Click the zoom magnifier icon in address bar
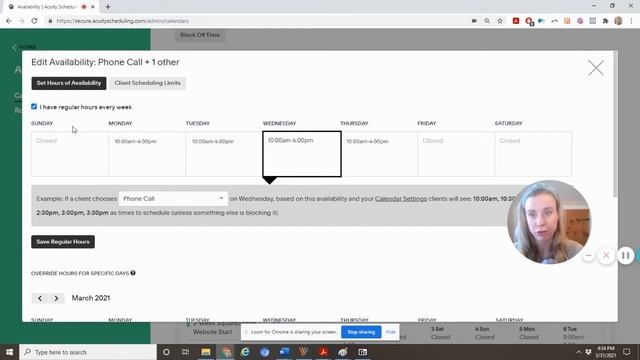 (487, 21)
